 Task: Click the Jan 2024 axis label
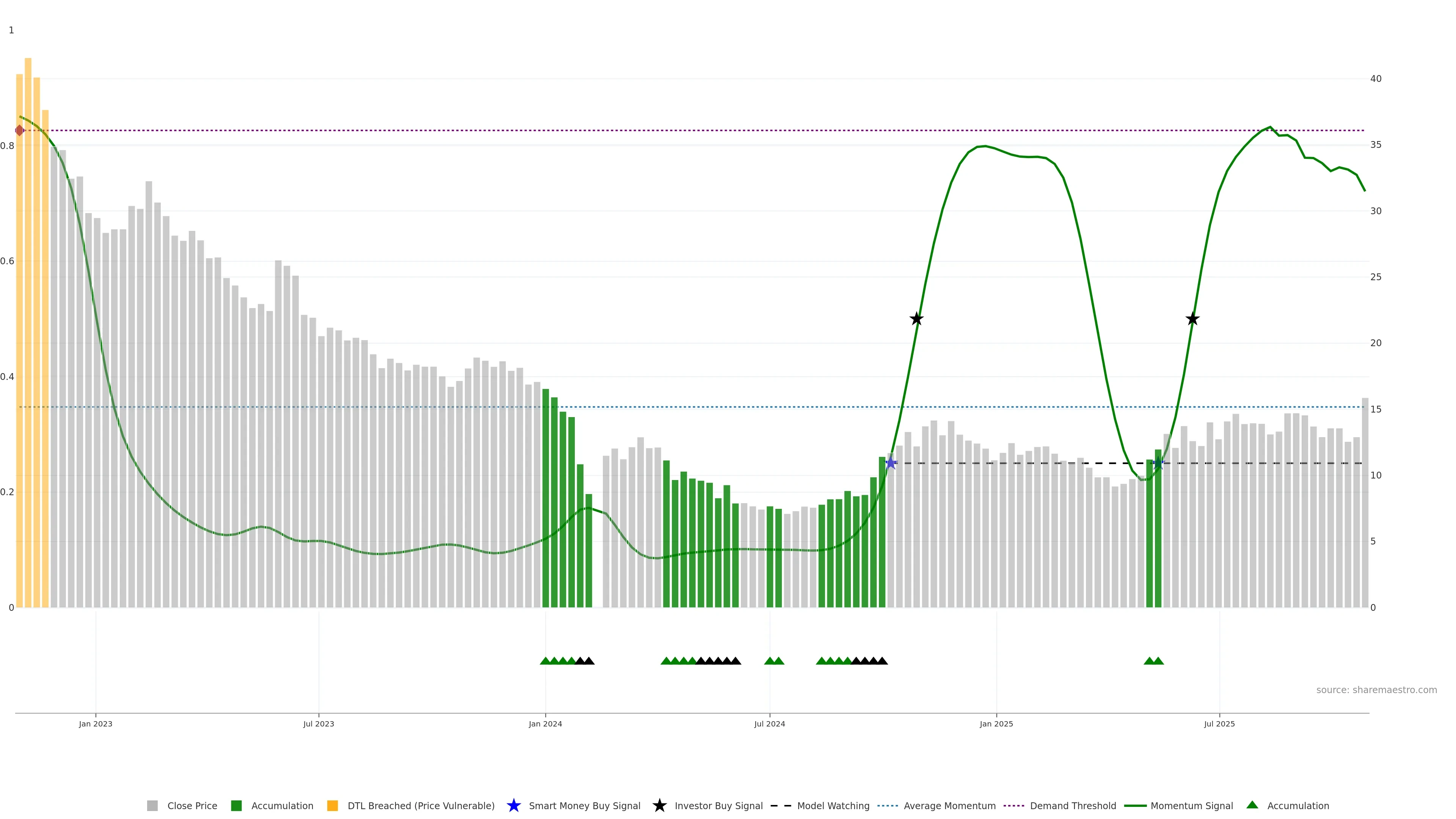545,723
